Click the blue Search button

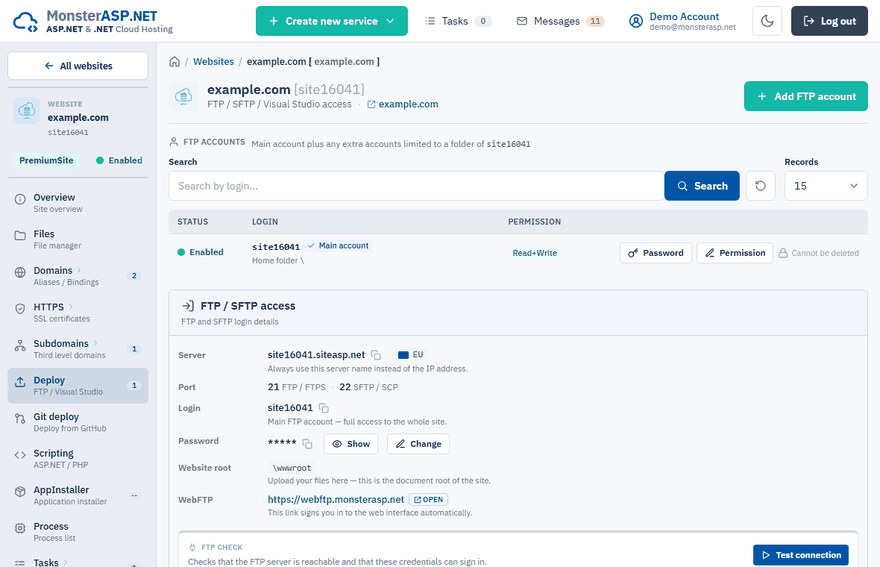(x=702, y=186)
